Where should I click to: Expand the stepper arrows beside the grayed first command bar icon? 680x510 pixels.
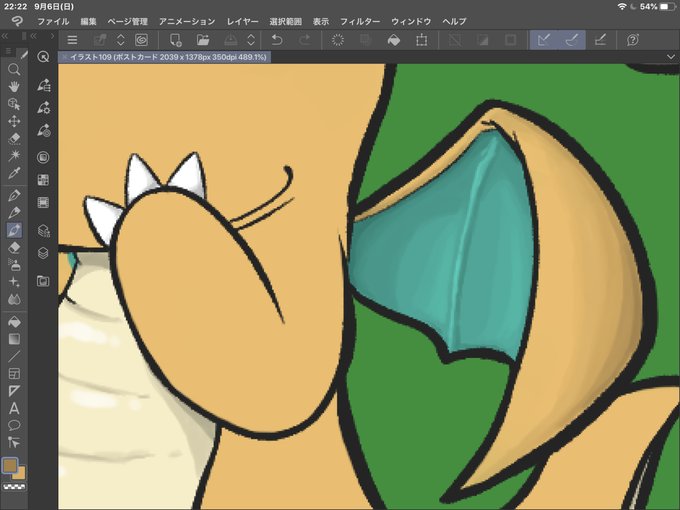click(x=121, y=40)
